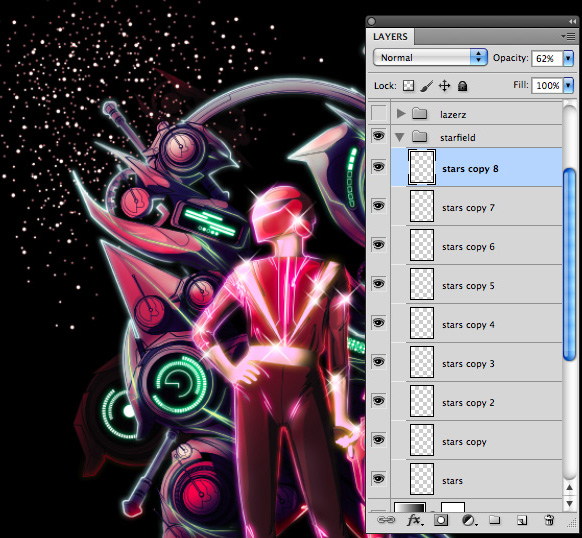Hide the starfield group with eye icon

378,136
